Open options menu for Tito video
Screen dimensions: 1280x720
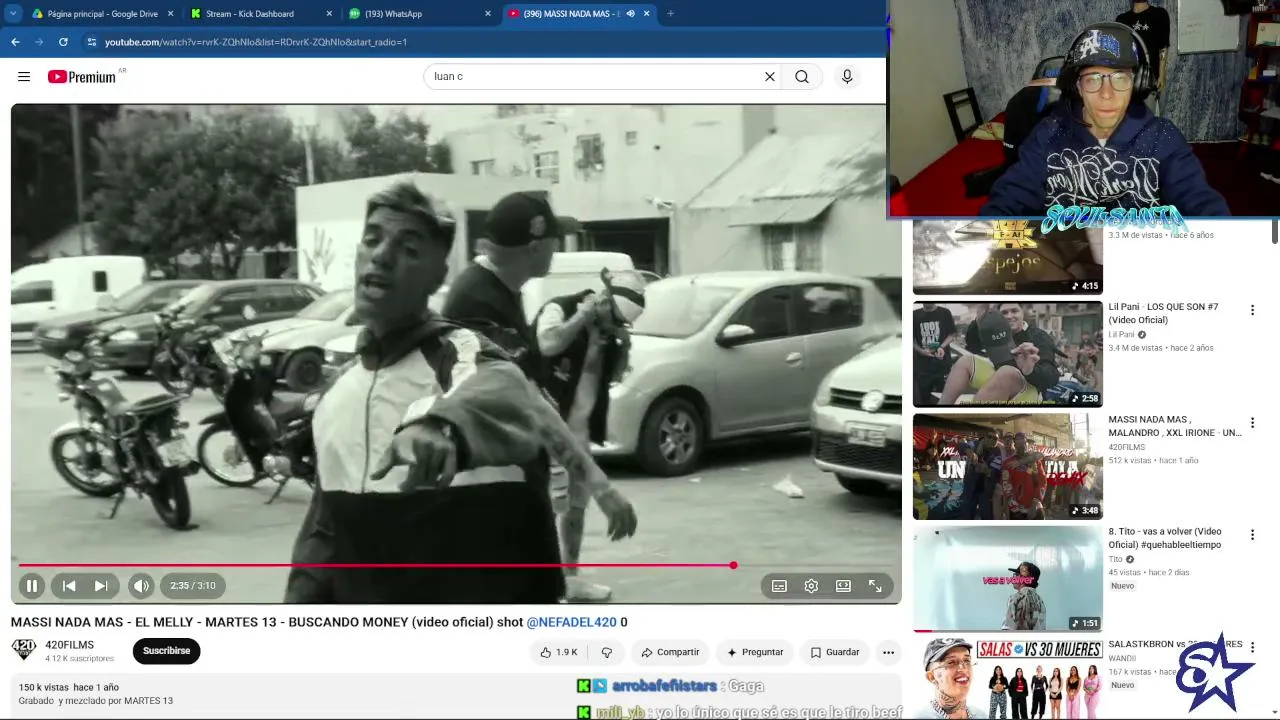[x=1252, y=535]
